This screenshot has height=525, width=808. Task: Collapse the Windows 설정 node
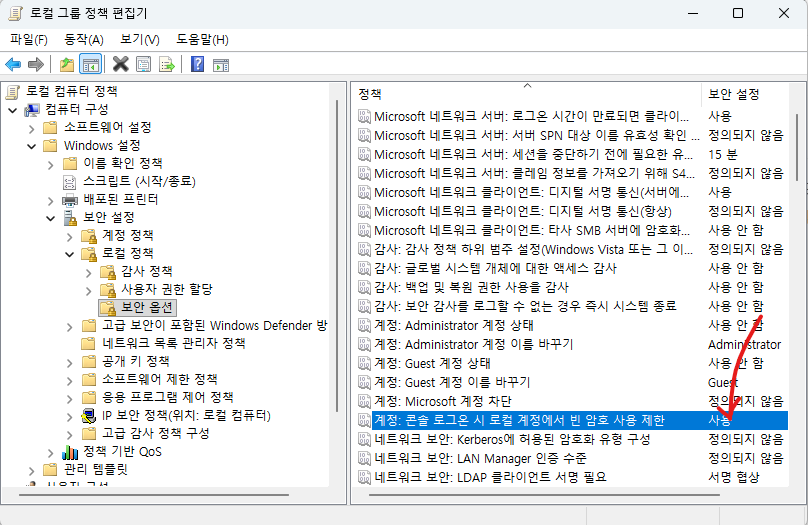tap(32, 146)
